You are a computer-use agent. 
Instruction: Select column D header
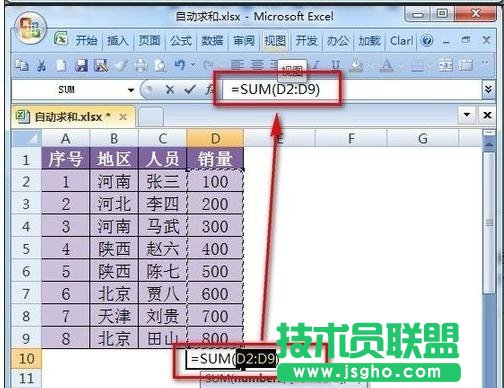[x=215, y=138]
